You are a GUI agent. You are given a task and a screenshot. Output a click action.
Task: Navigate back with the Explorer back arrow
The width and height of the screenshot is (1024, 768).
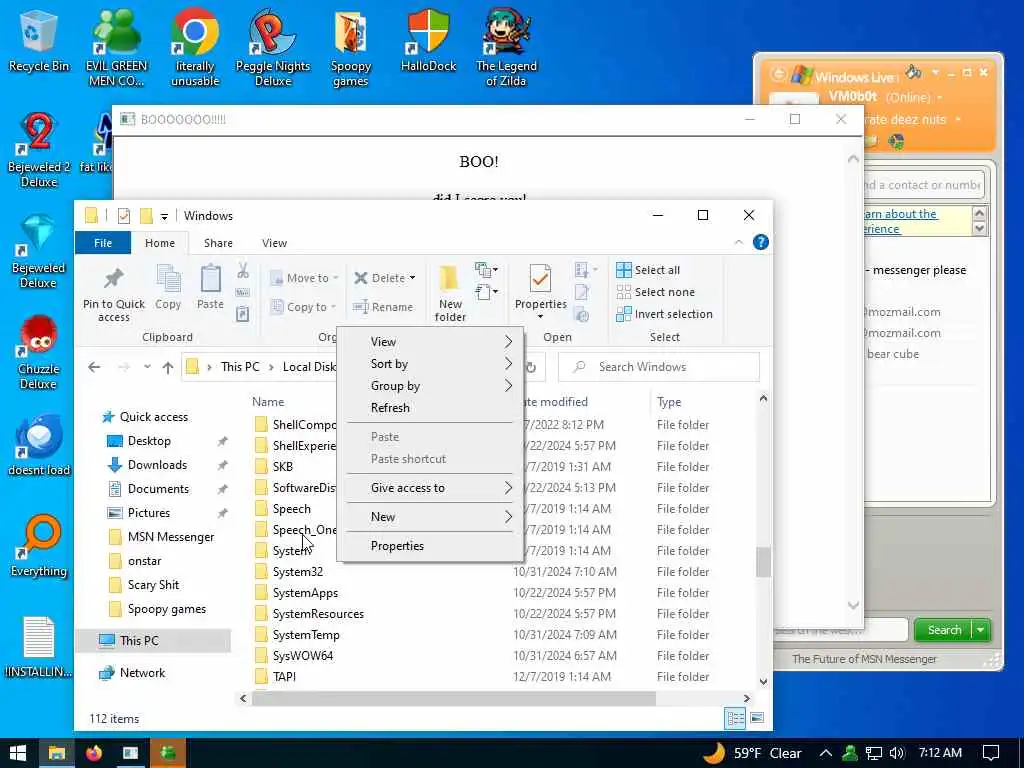point(94,367)
